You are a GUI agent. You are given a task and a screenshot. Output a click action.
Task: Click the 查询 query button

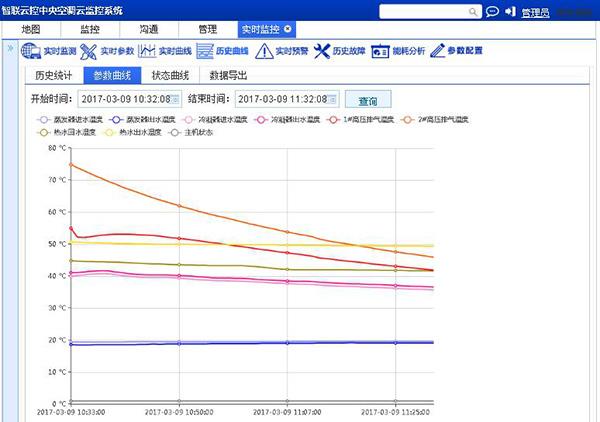click(x=368, y=99)
